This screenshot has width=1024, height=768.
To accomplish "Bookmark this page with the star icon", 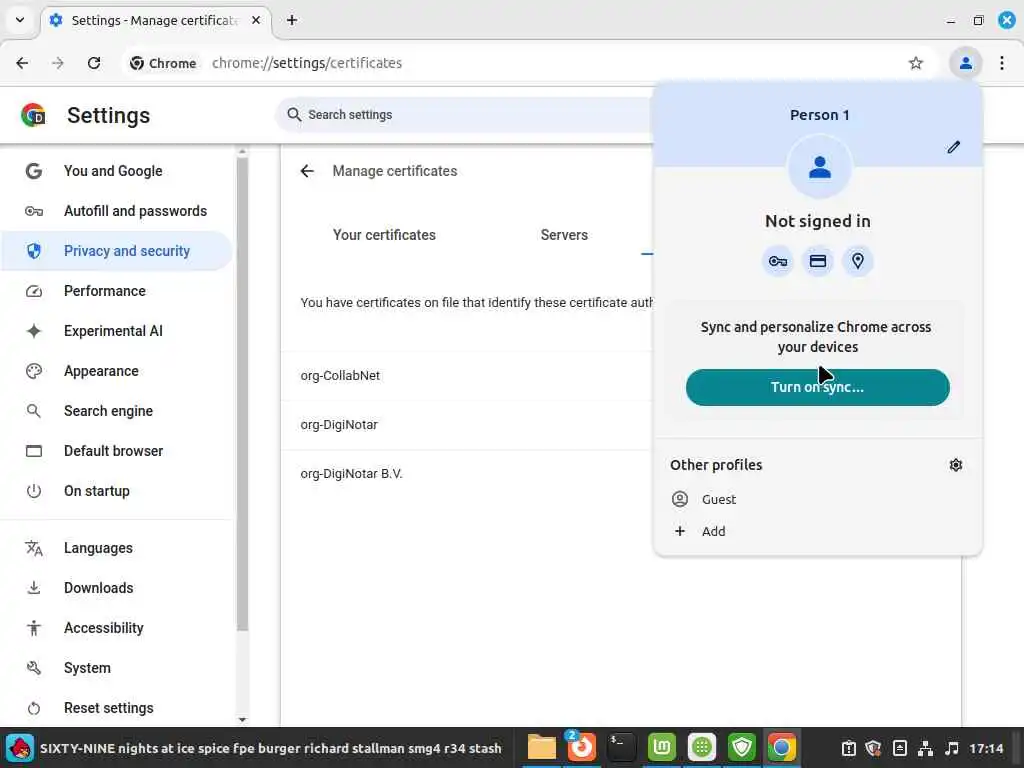I will click(x=916, y=63).
